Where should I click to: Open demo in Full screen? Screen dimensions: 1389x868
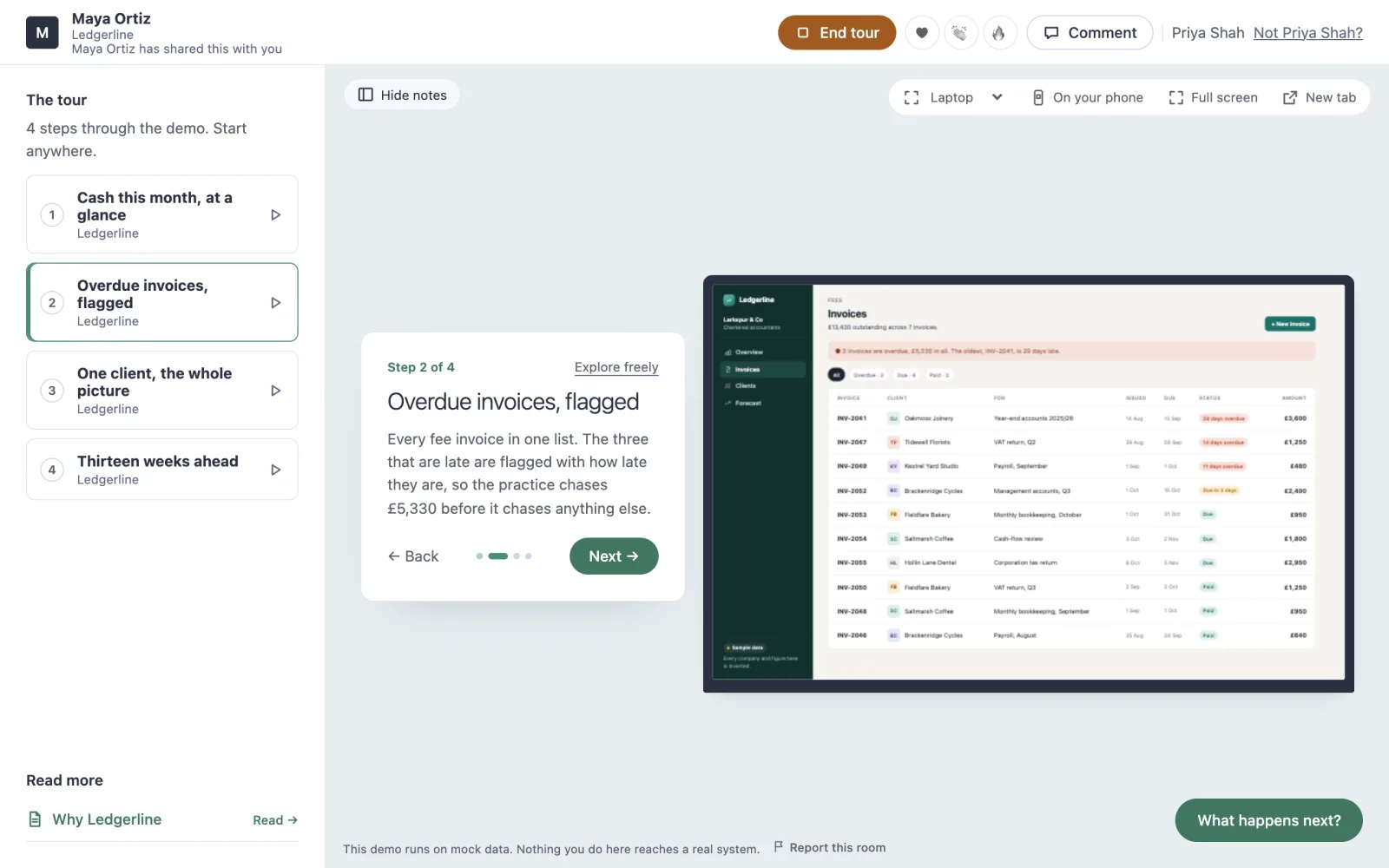coord(1214,97)
